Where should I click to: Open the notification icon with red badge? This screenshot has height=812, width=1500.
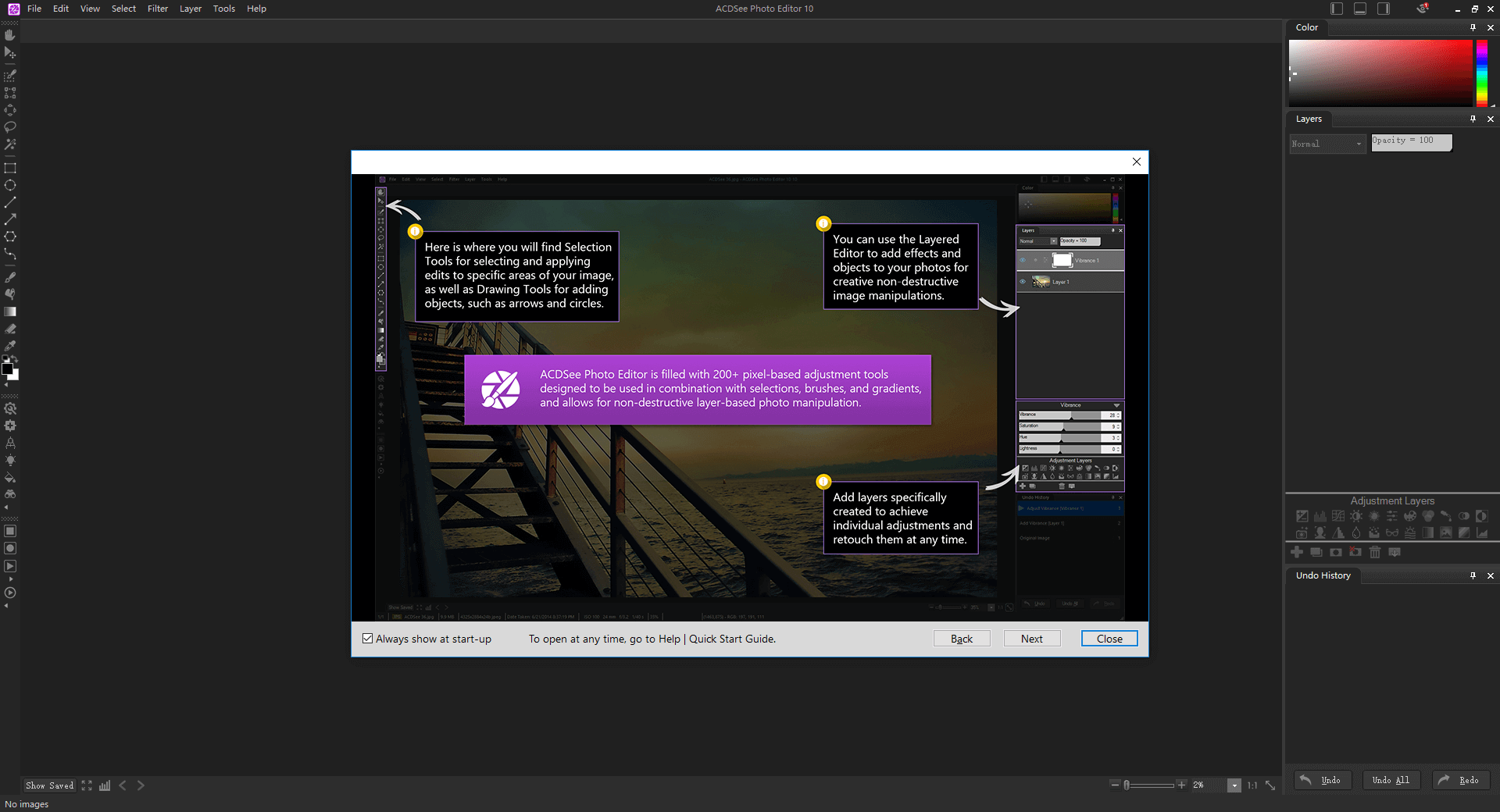[x=1423, y=9]
